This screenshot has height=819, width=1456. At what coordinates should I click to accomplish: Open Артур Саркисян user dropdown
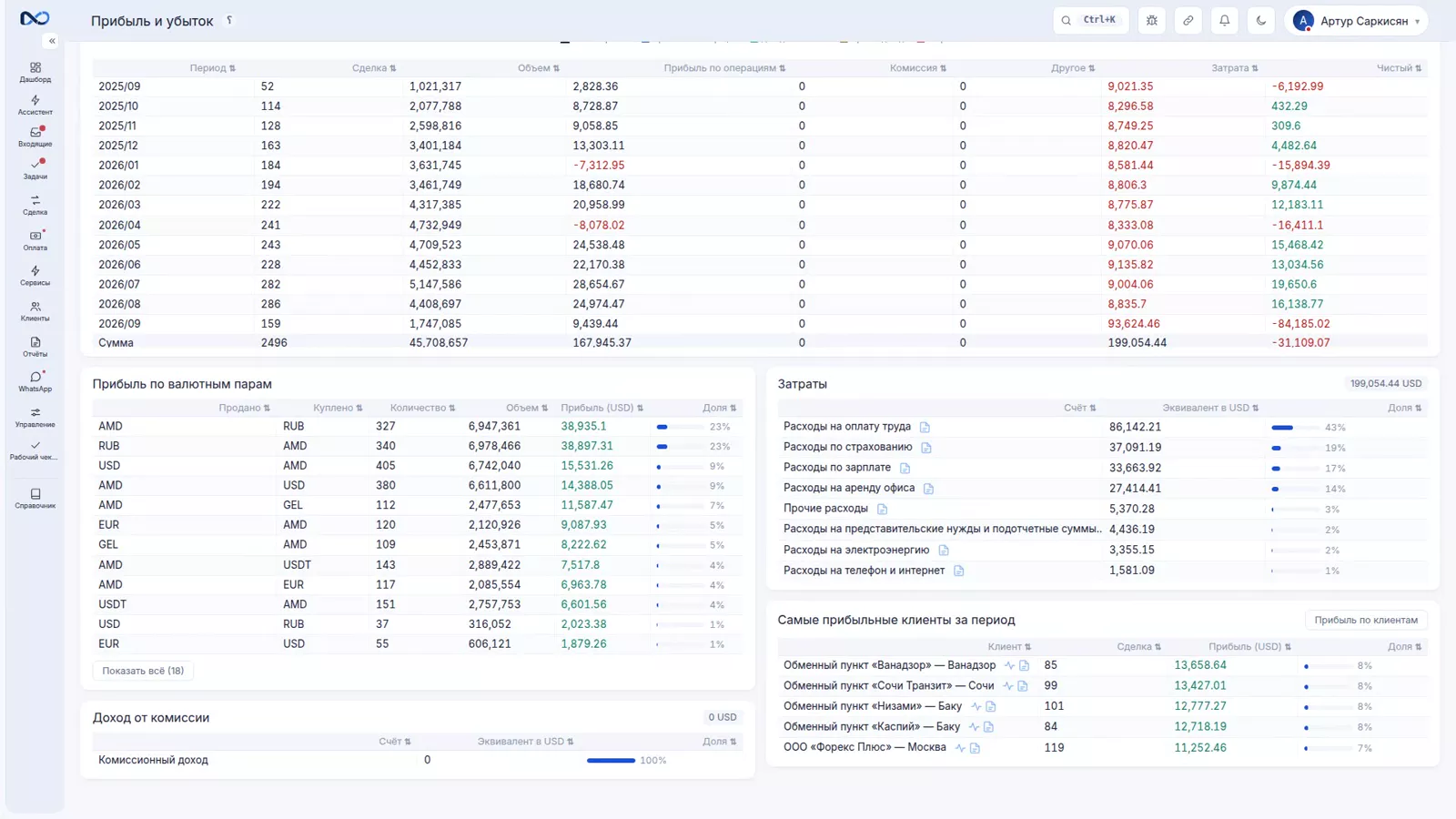1356,20
